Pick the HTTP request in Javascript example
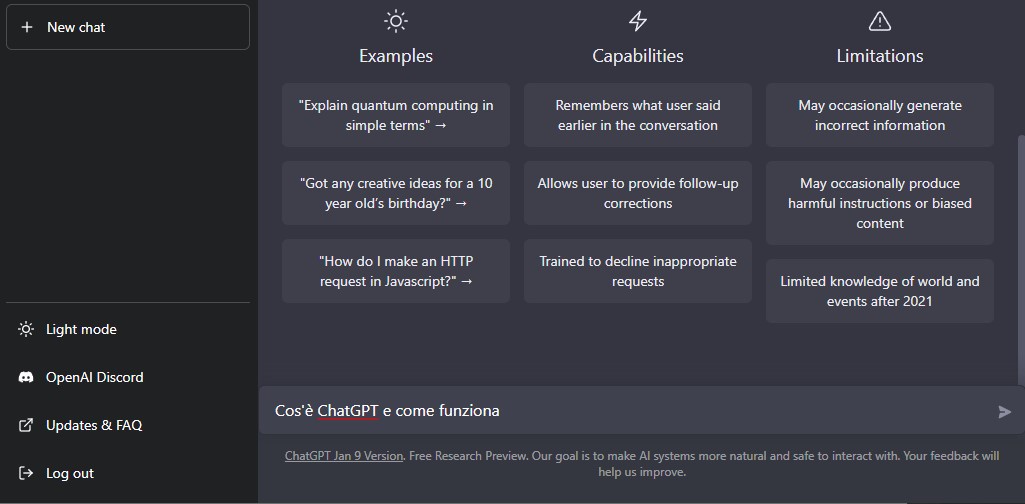 click(x=396, y=271)
